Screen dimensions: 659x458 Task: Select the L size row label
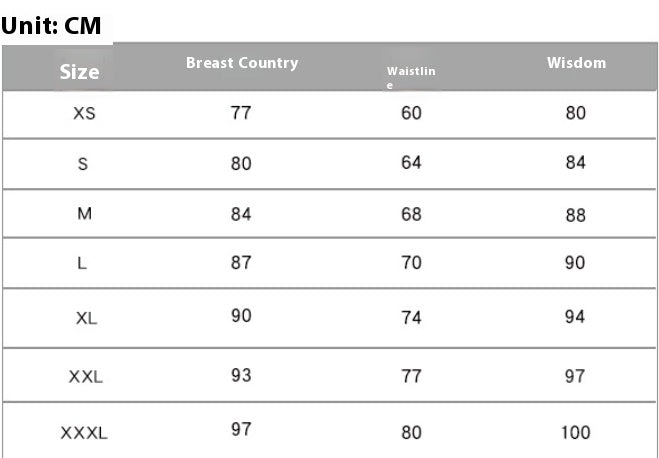(82, 263)
